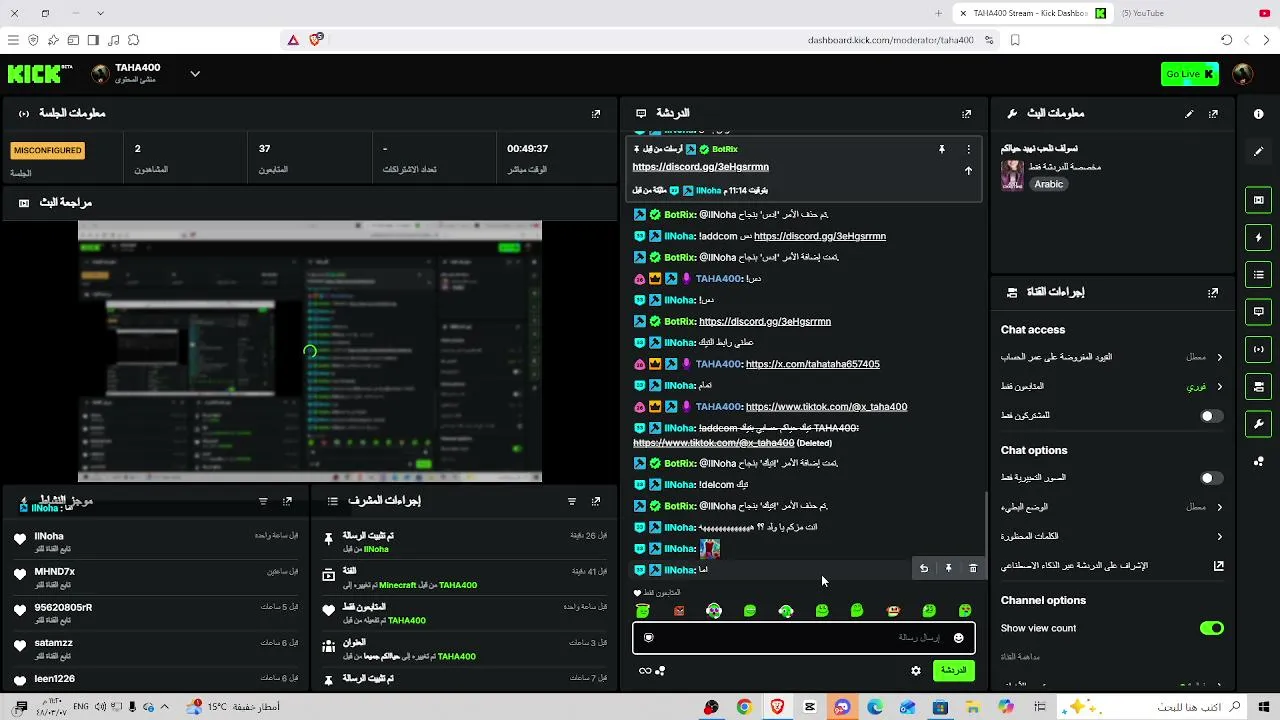1280x720 pixels.
Task: Open the x.com/tahataha657405 link in chat
Action: pos(813,364)
